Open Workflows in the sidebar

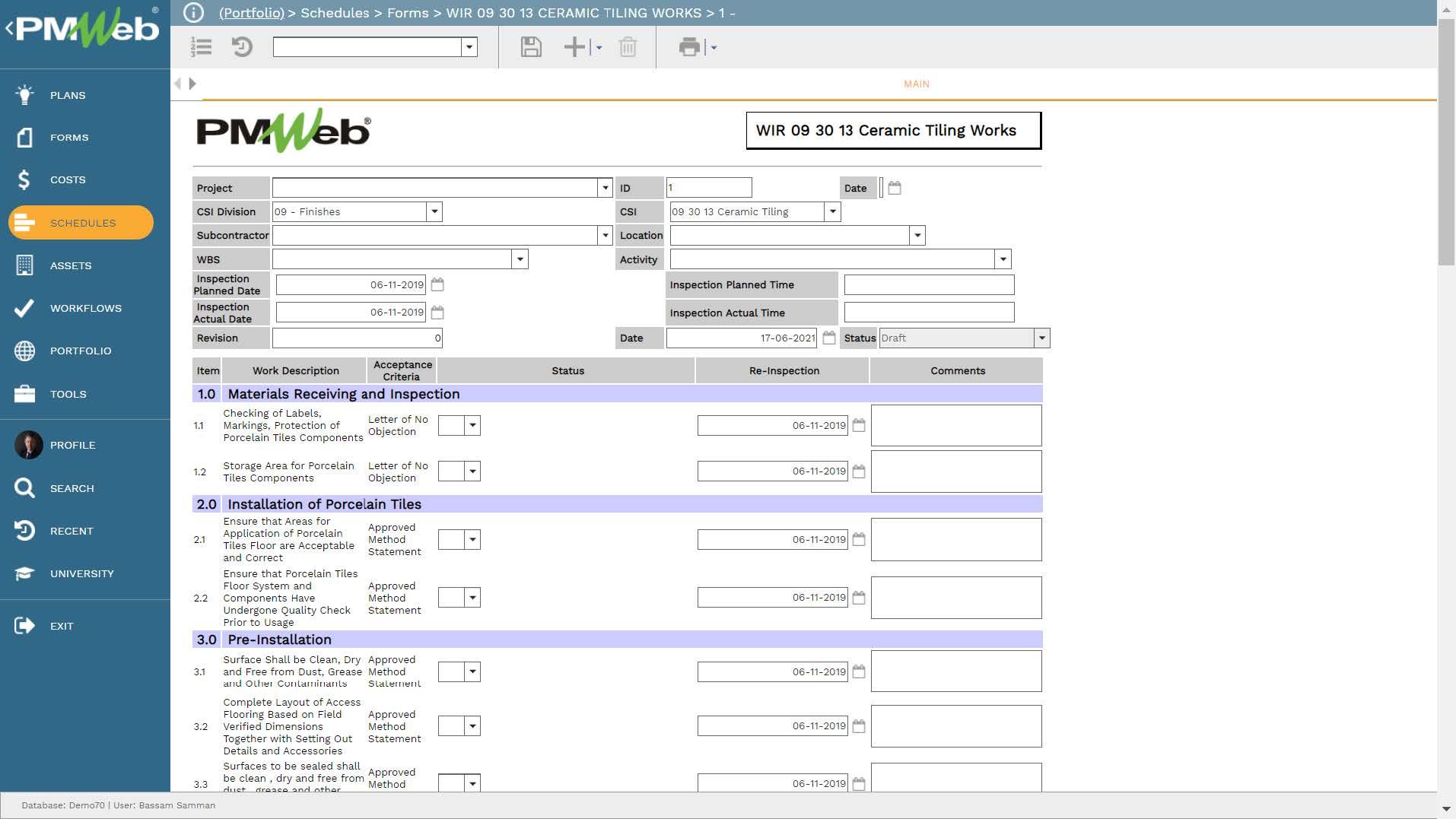pos(85,308)
